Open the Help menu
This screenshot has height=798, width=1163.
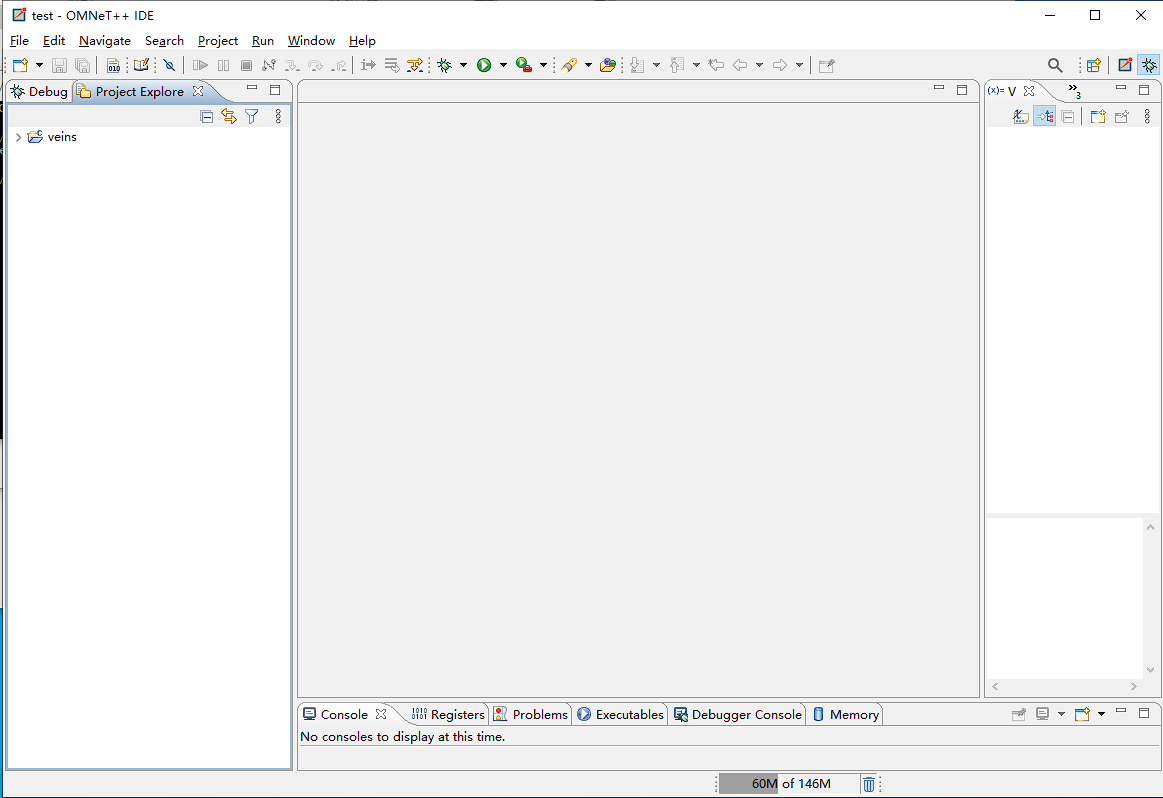(x=362, y=41)
